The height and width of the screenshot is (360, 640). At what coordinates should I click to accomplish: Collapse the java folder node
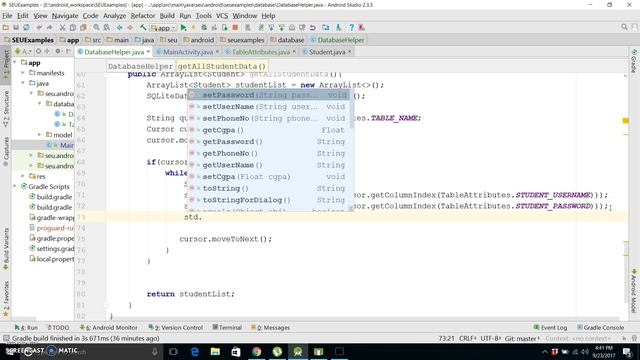(23, 83)
